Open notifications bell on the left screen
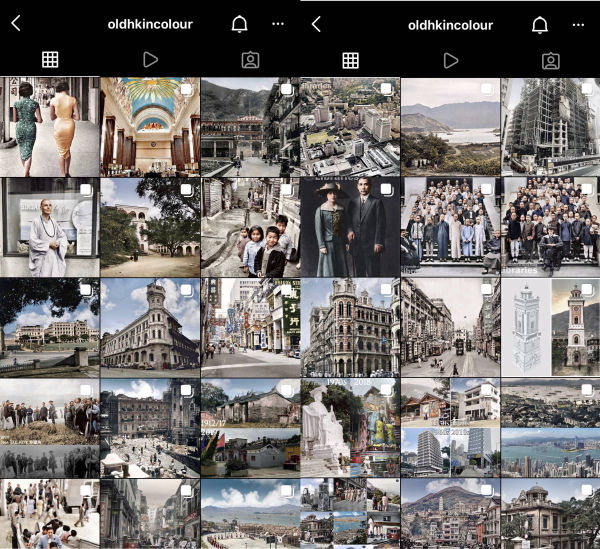This screenshot has height=549, width=600. click(x=240, y=24)
